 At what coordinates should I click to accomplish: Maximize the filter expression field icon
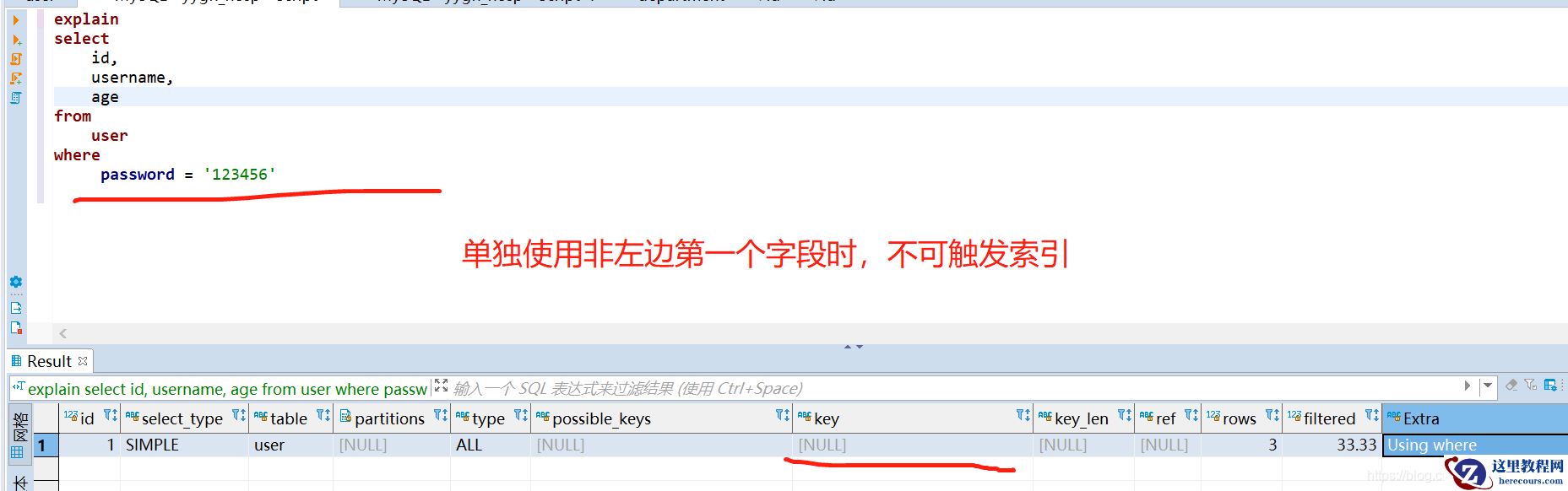pos(441,386)
